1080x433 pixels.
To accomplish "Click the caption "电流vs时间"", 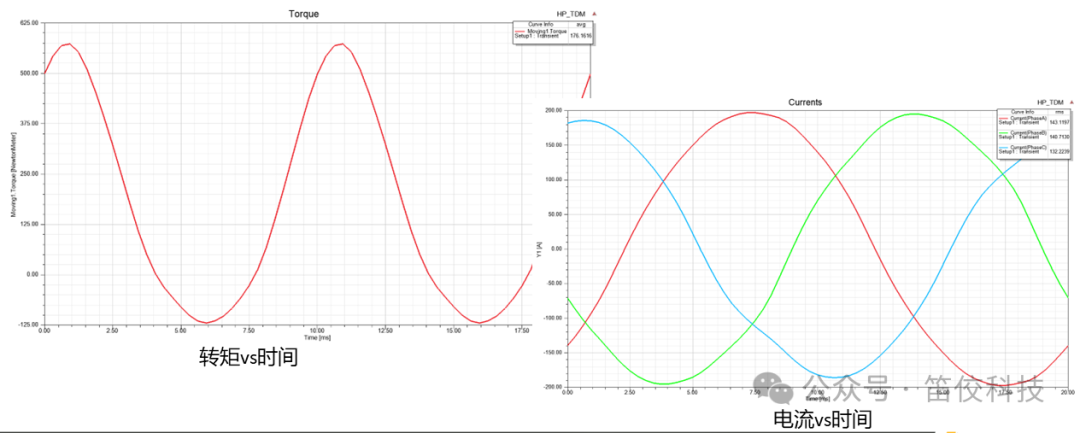I will (822, 419).
